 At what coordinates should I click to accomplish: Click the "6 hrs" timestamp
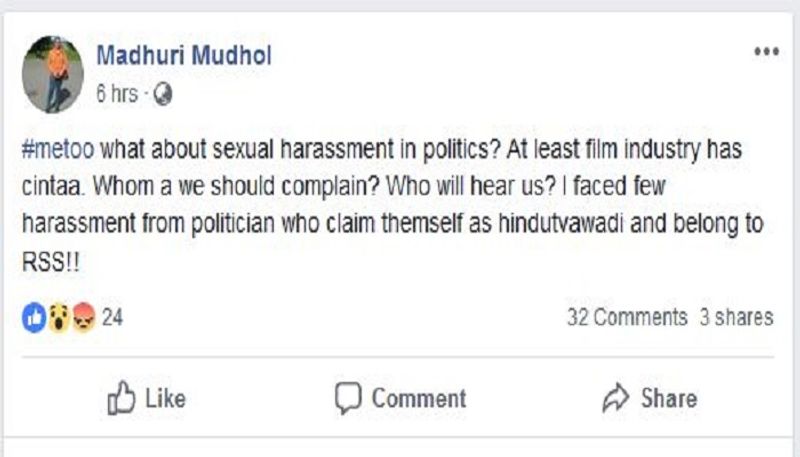tap(117, 94)
